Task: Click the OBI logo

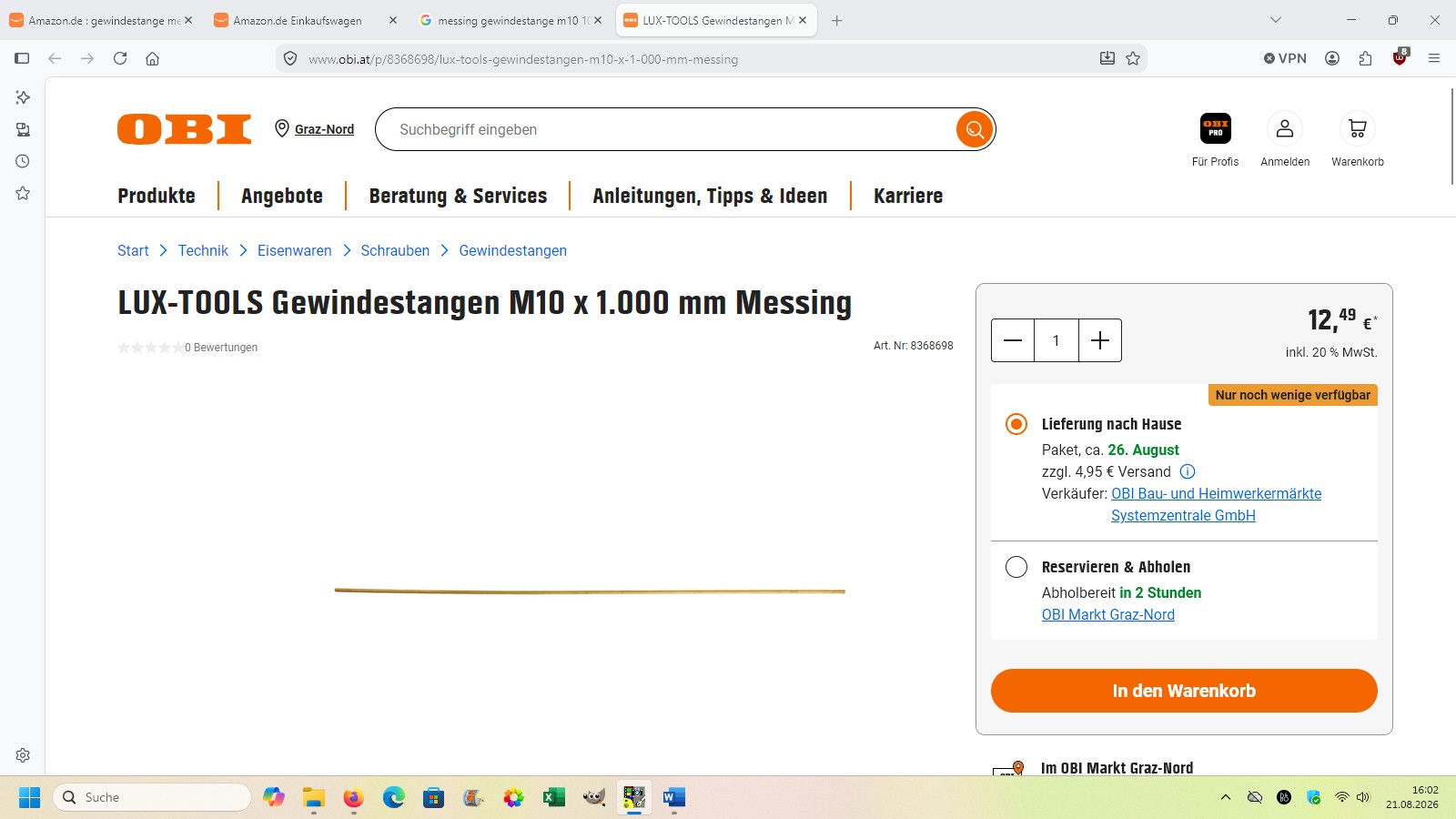Action: tap(185, 129)
